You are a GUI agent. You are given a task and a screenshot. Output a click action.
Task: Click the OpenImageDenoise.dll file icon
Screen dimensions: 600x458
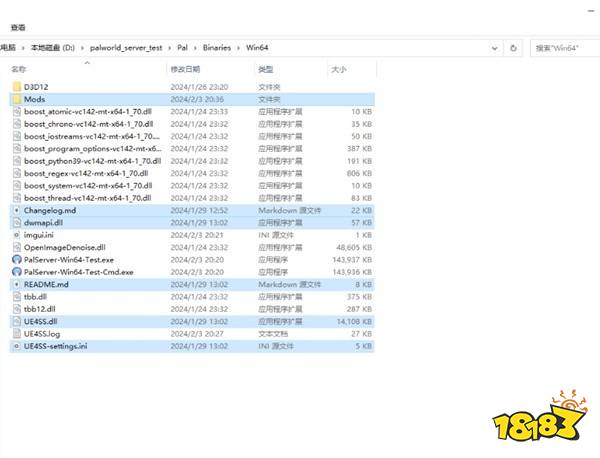click(x=16, y=247)
